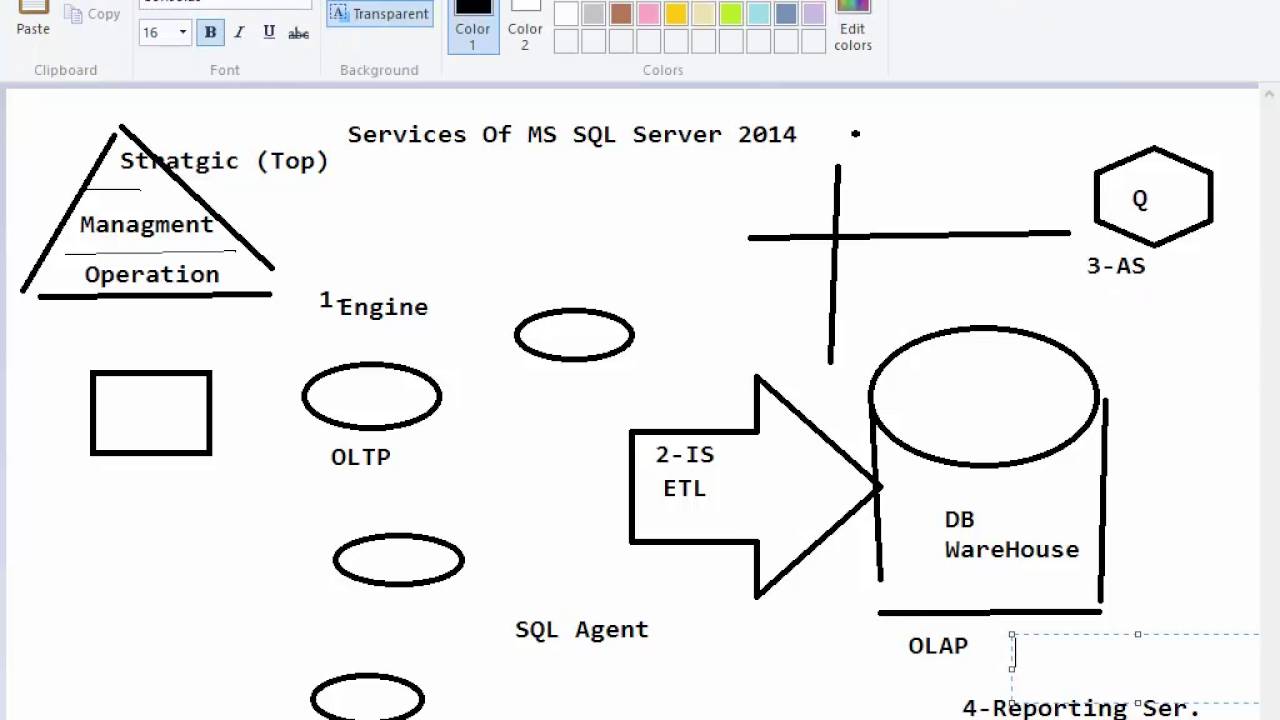The width and height of the screenshot is (1280, 720).
Task: Pick the blue-gray color swatch
Action: [x=786, y=14]
